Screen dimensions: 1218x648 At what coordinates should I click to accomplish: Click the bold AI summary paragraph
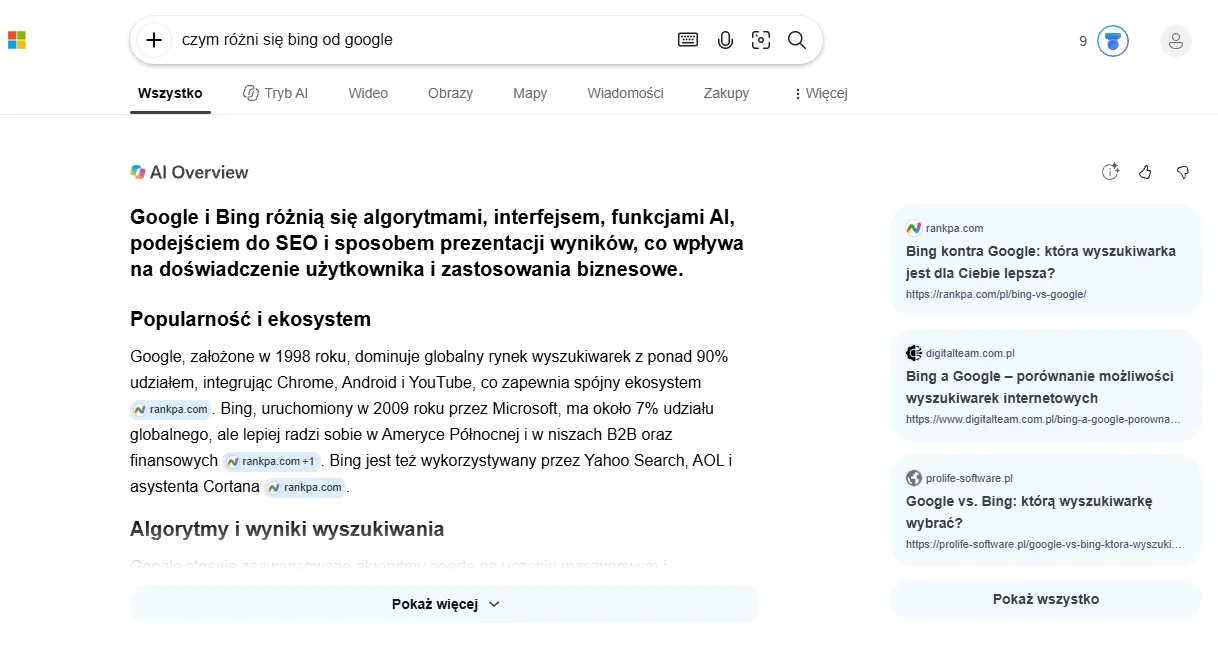pyautogui.click(x=437, y=243)
